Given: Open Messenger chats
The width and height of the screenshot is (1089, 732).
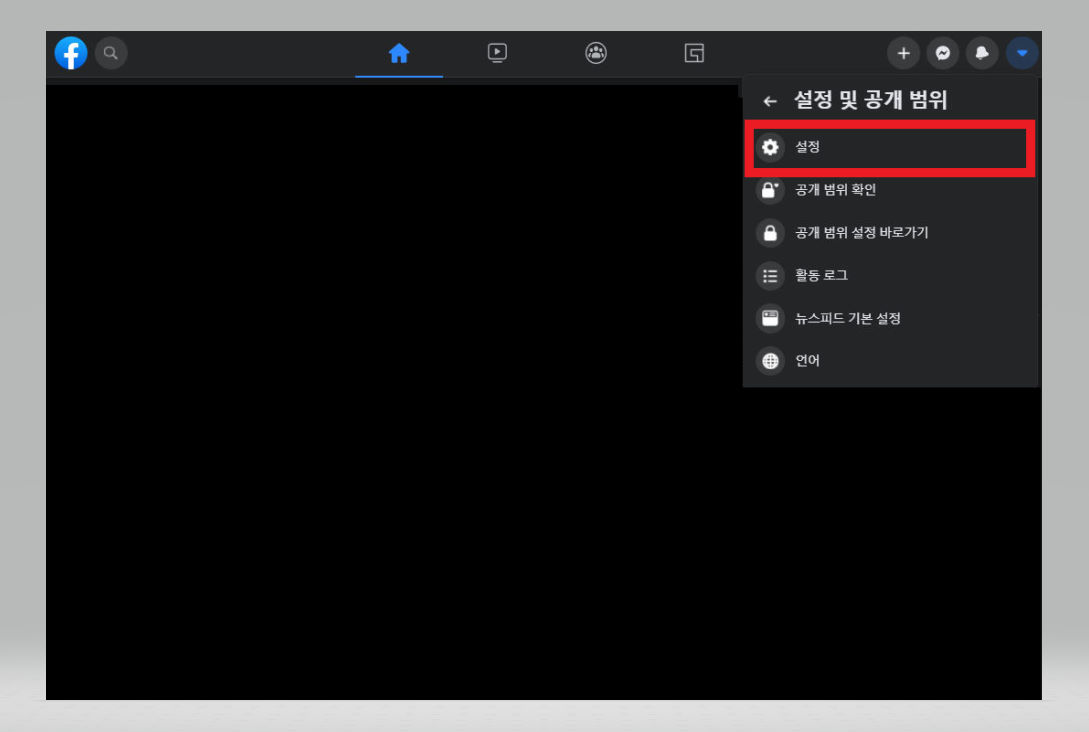Looking at the screenshot, I should [x=942, y=53].
